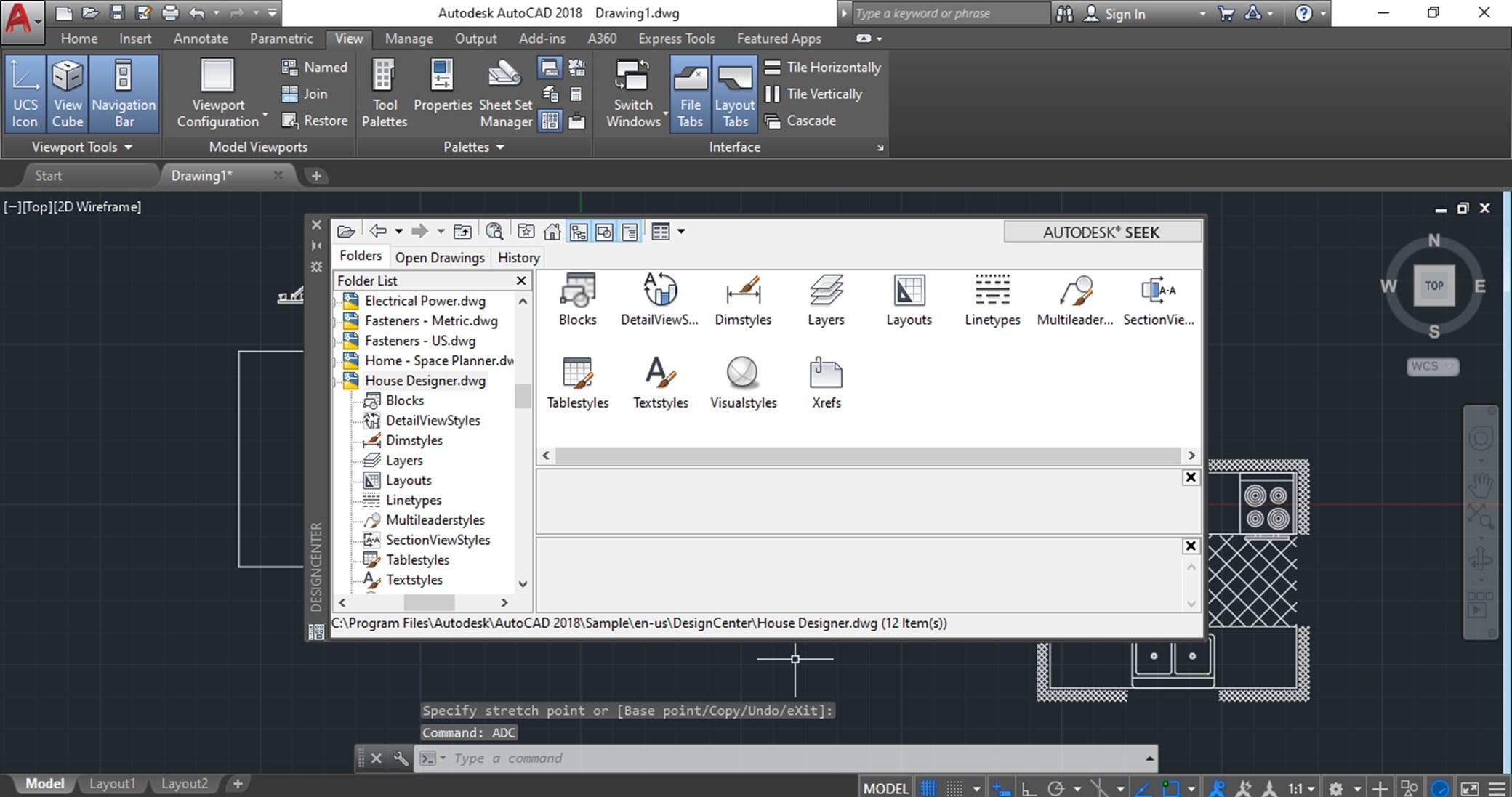Screen dimensions: 1512x797
Task: Select House Designer.dwg in folder tree
Action: (425, 381)
